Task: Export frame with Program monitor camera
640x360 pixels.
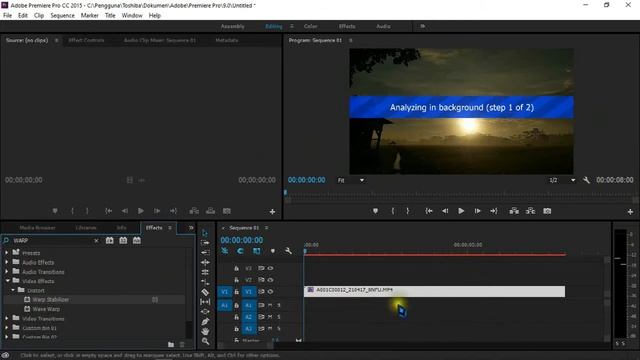Action: [x=547, y=211]
